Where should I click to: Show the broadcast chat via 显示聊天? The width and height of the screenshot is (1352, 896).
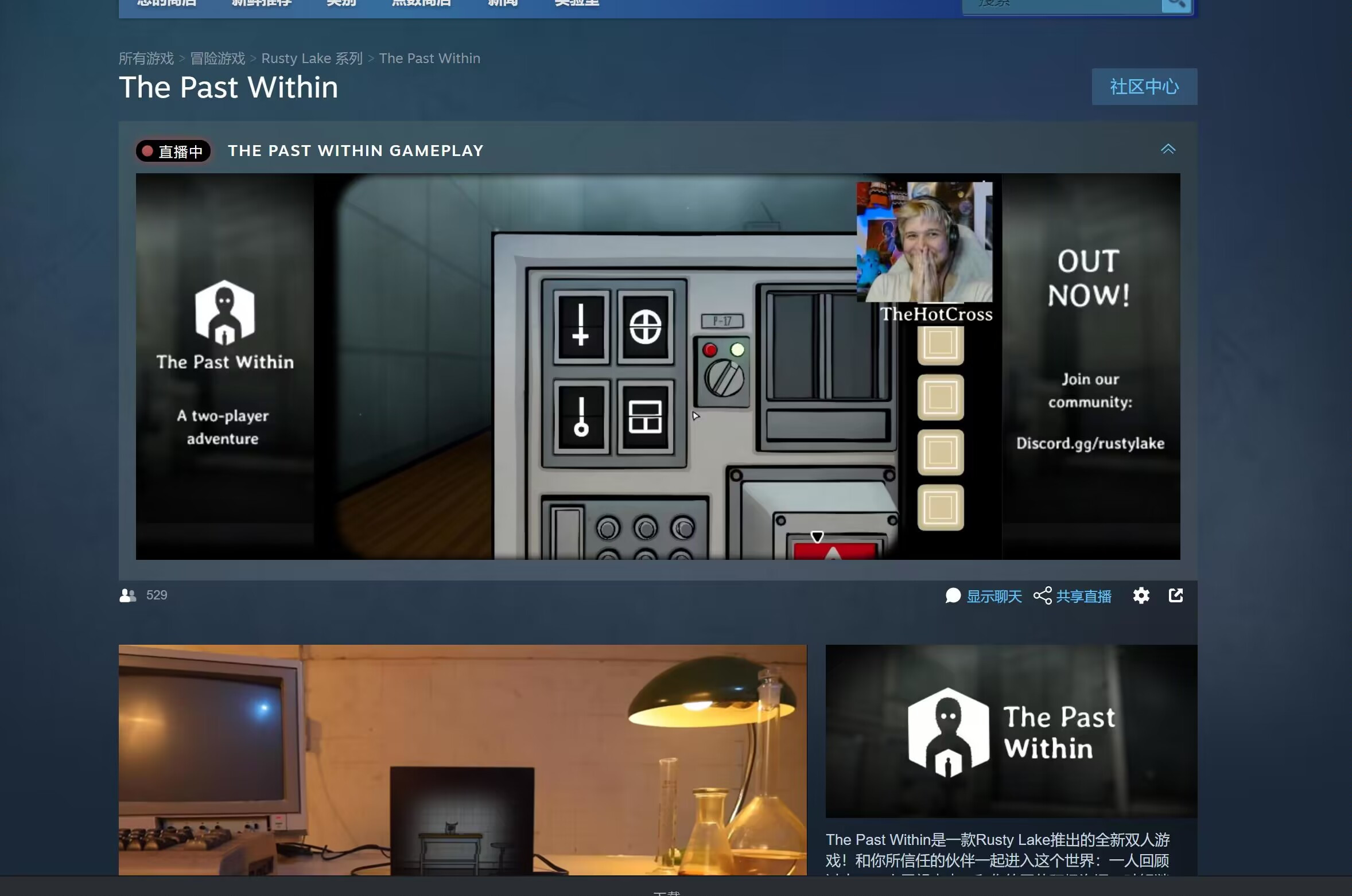984,596
